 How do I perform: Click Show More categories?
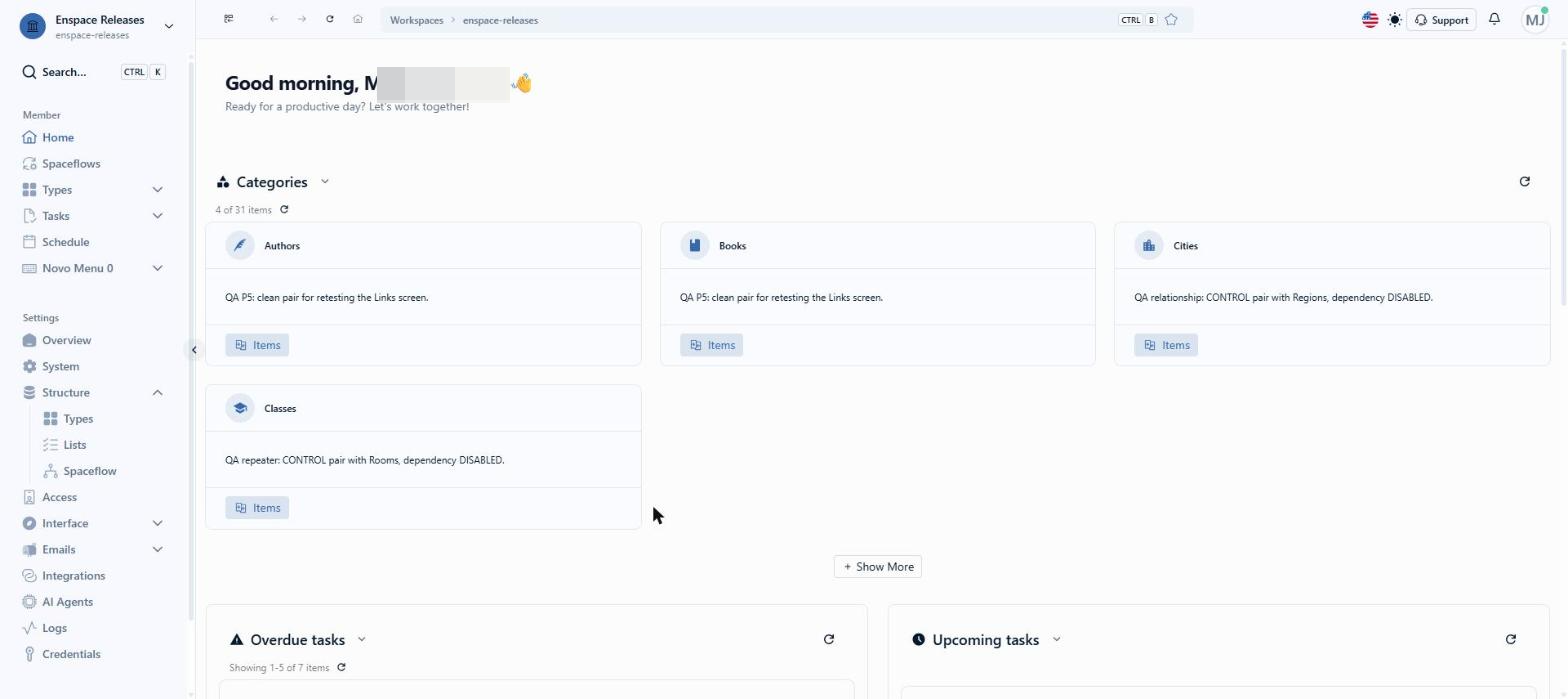click(x=878, y=567)
